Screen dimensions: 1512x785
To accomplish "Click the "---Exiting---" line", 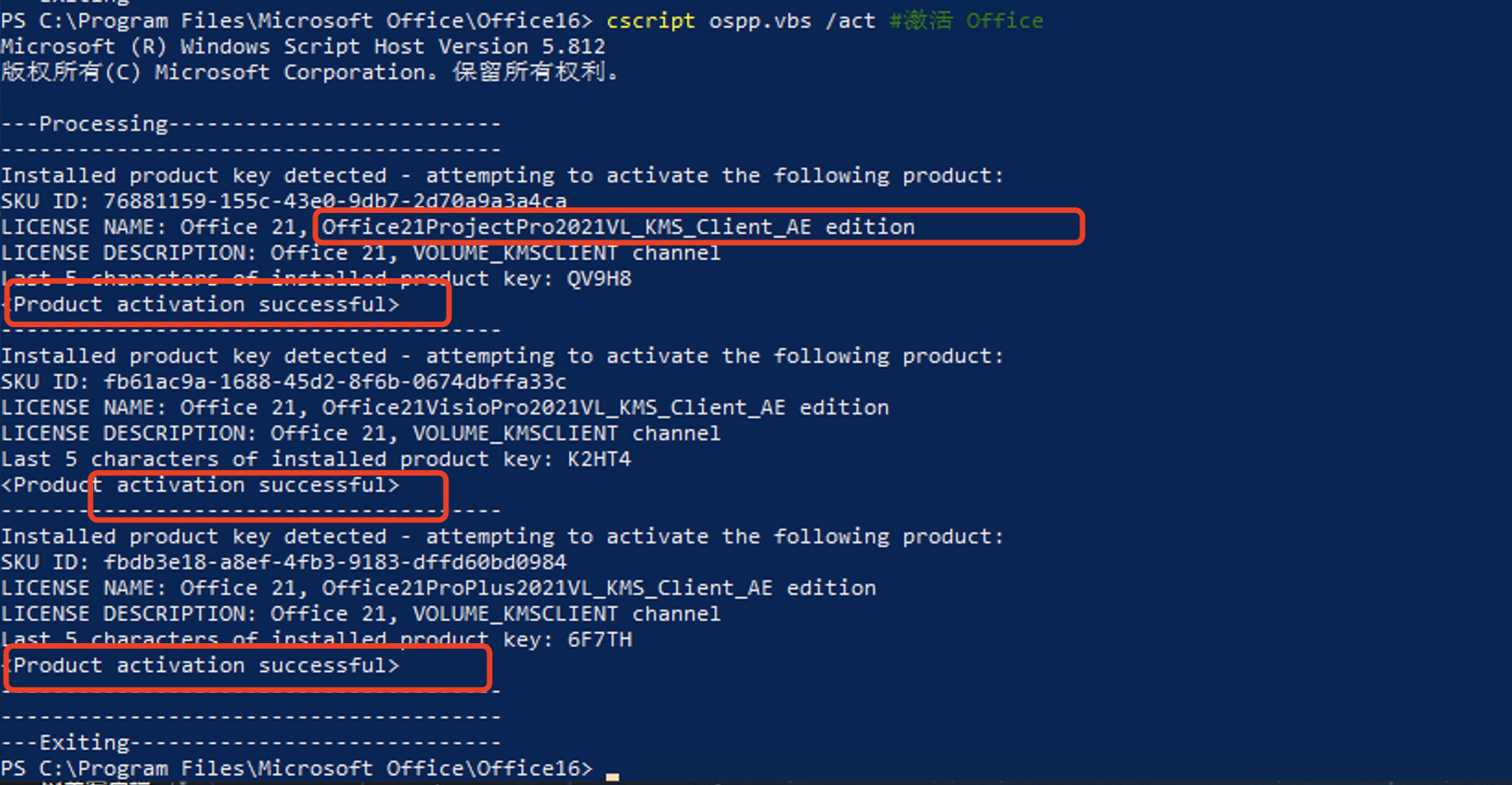I will tap(250, 743).
